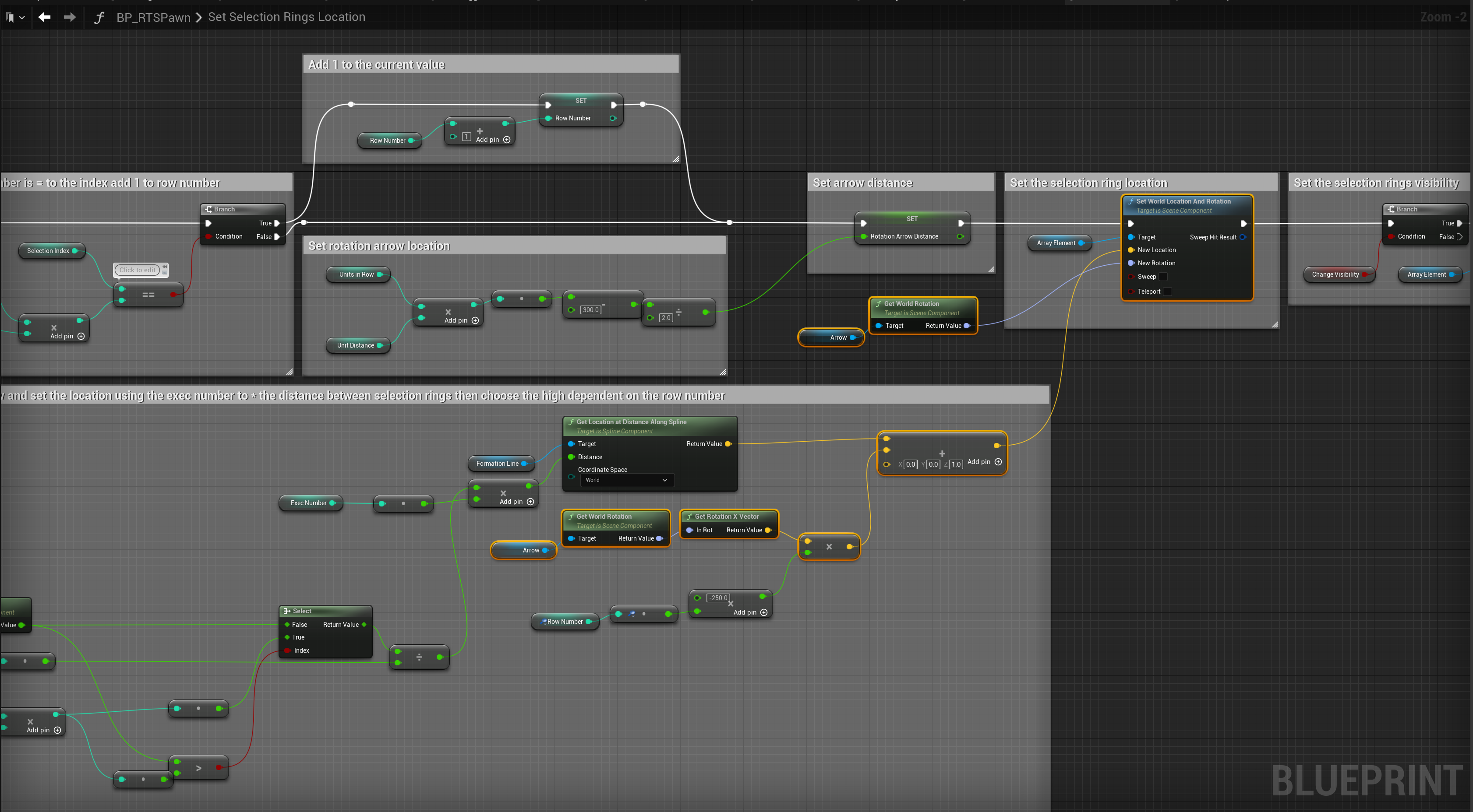
Task: Click the BP_RTSPawn breadcrumb link
Action: pyautogui.click(x=153, y=17)
